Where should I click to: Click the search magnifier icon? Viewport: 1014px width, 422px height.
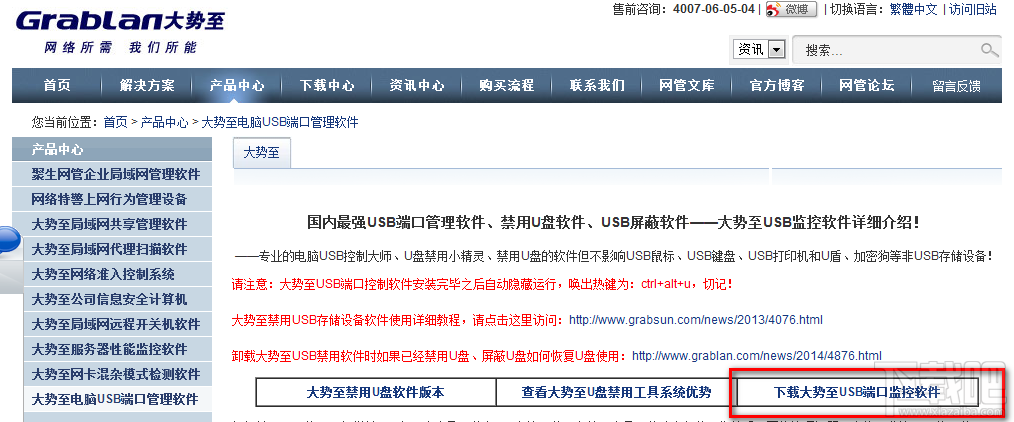pos(989,50)
